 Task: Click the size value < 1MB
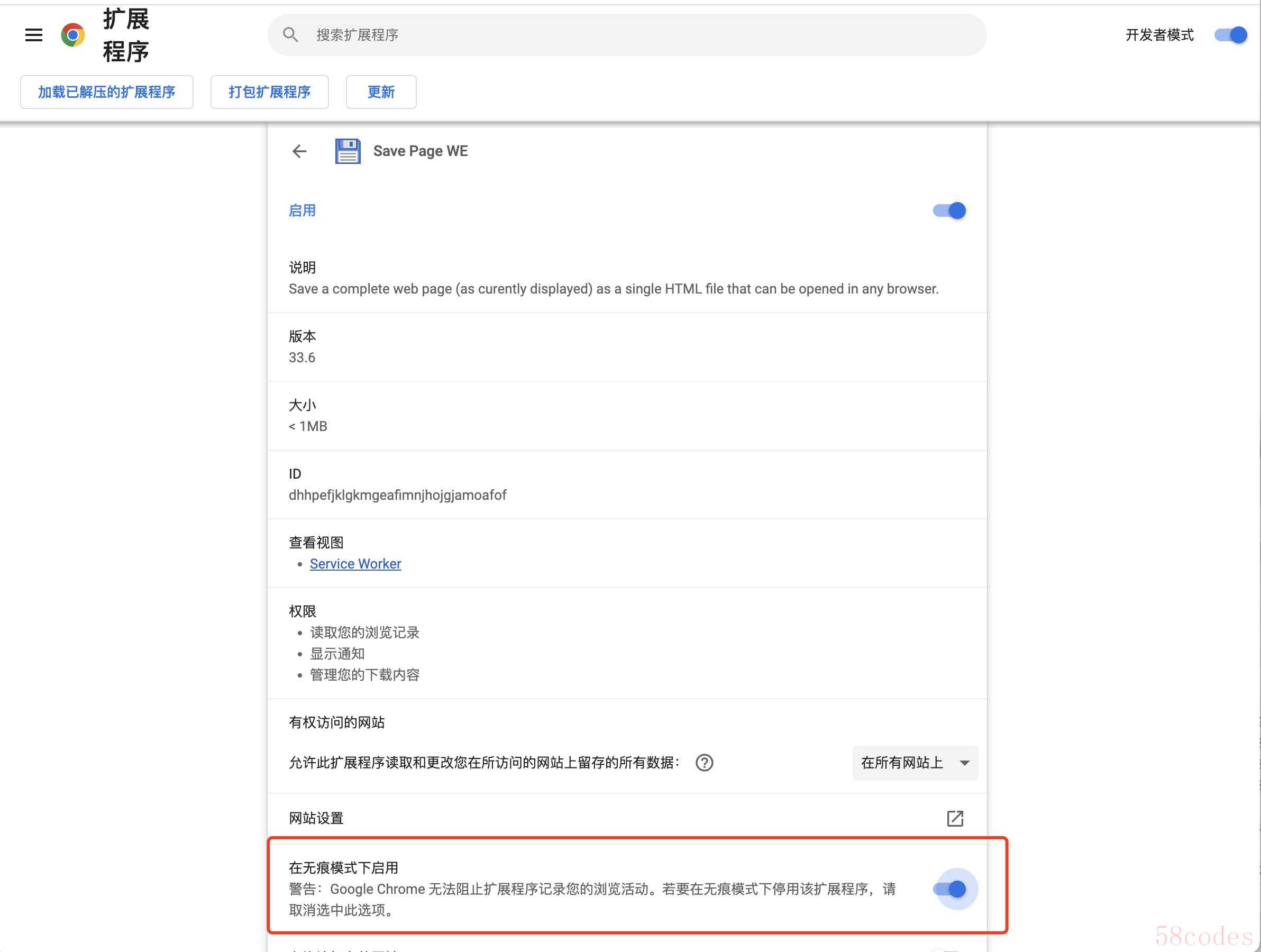point(308,426)
